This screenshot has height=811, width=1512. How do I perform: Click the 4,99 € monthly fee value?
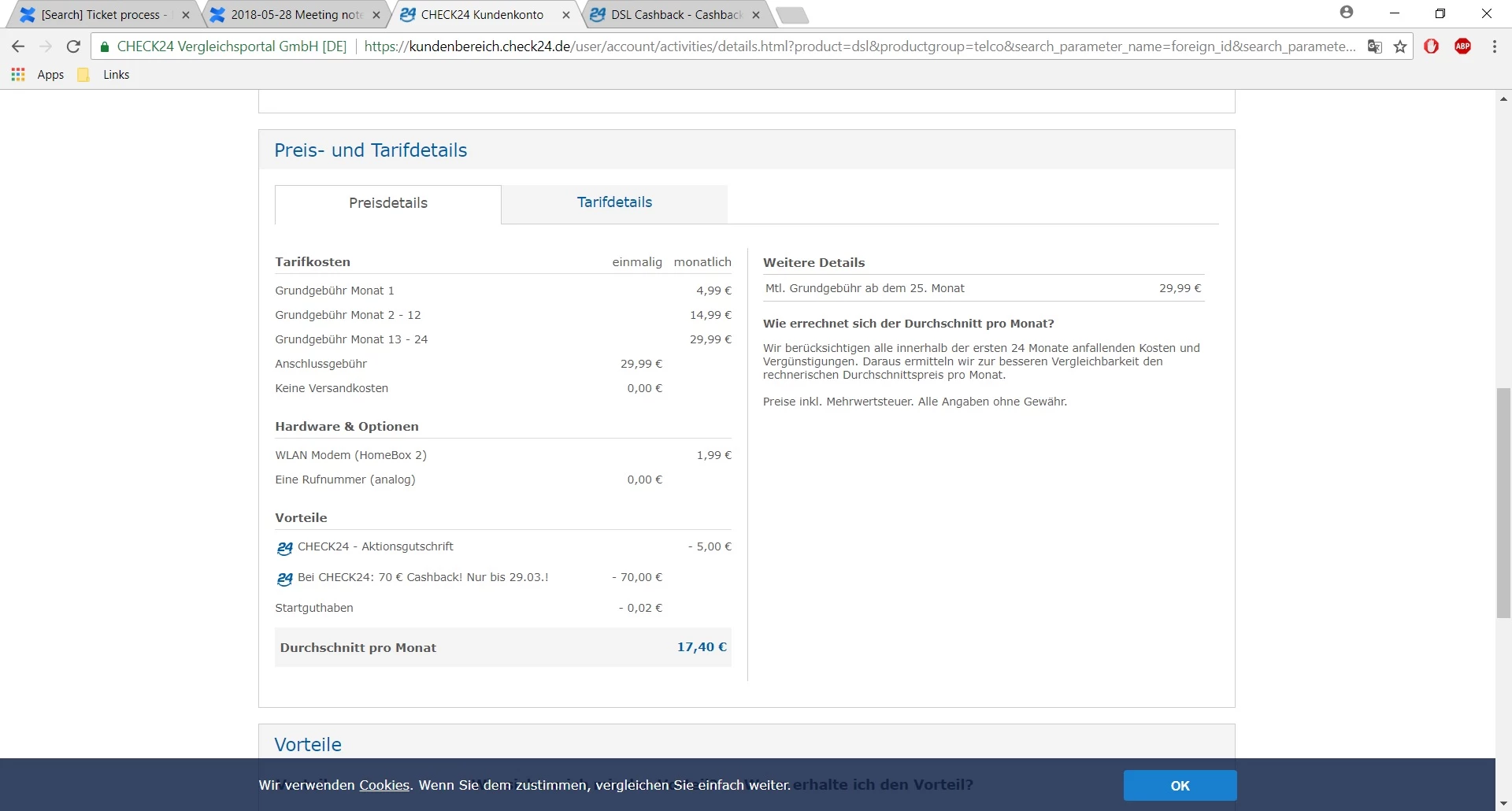click(x=713, y=291)
